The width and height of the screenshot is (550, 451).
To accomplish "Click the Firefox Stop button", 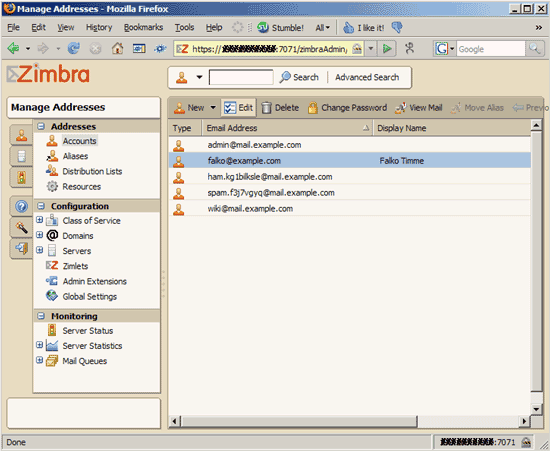I will click(95, 48).
